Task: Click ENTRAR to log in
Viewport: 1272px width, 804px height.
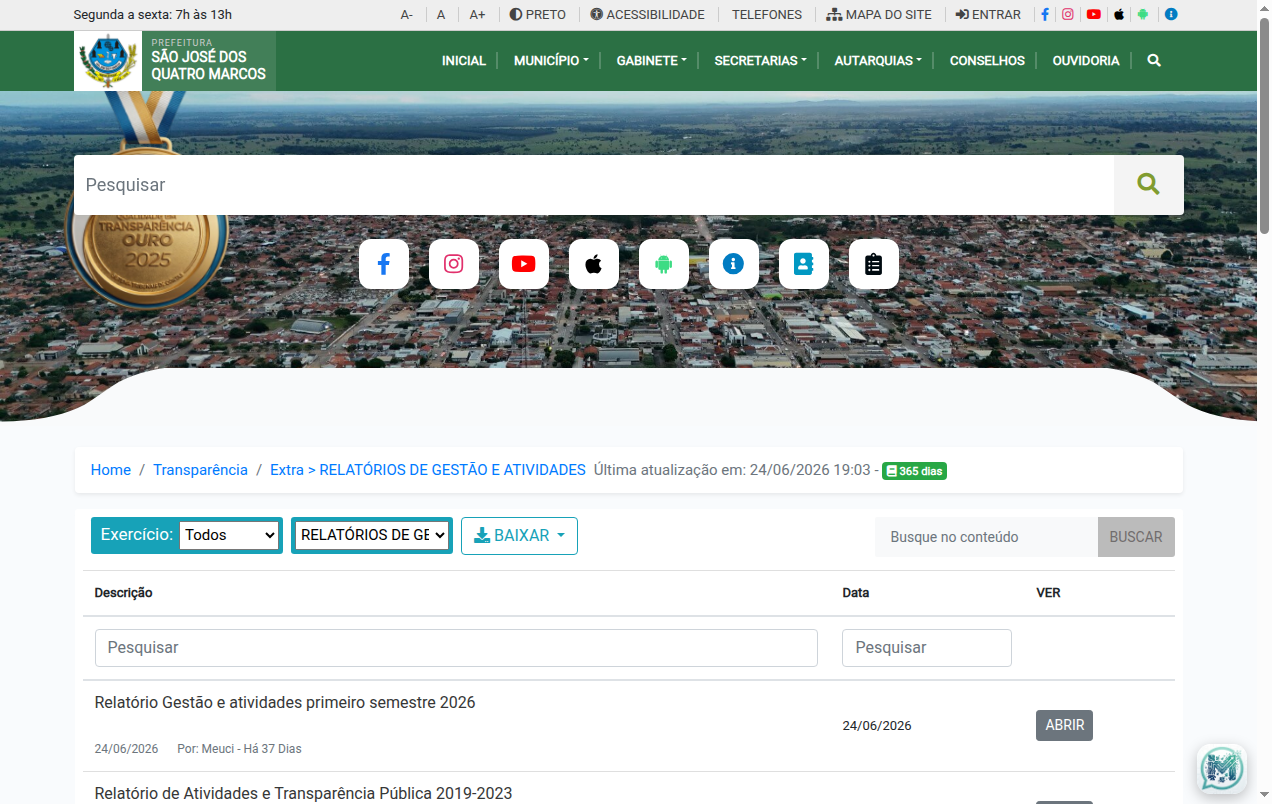Action: [x=988, y=15]
